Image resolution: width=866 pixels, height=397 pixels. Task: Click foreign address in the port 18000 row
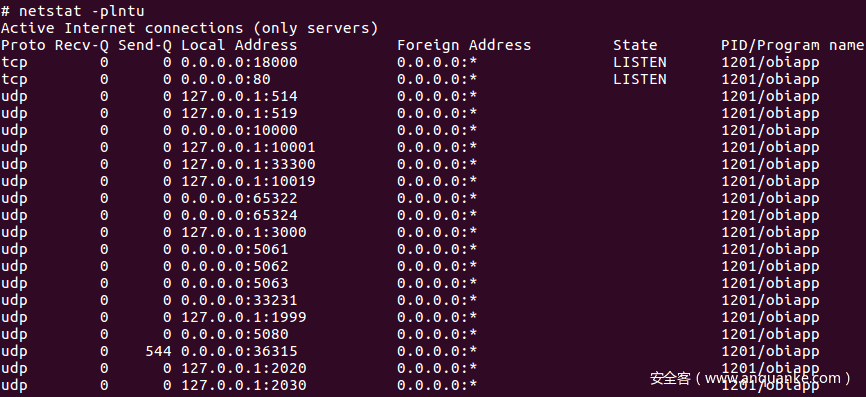[437, 62]
